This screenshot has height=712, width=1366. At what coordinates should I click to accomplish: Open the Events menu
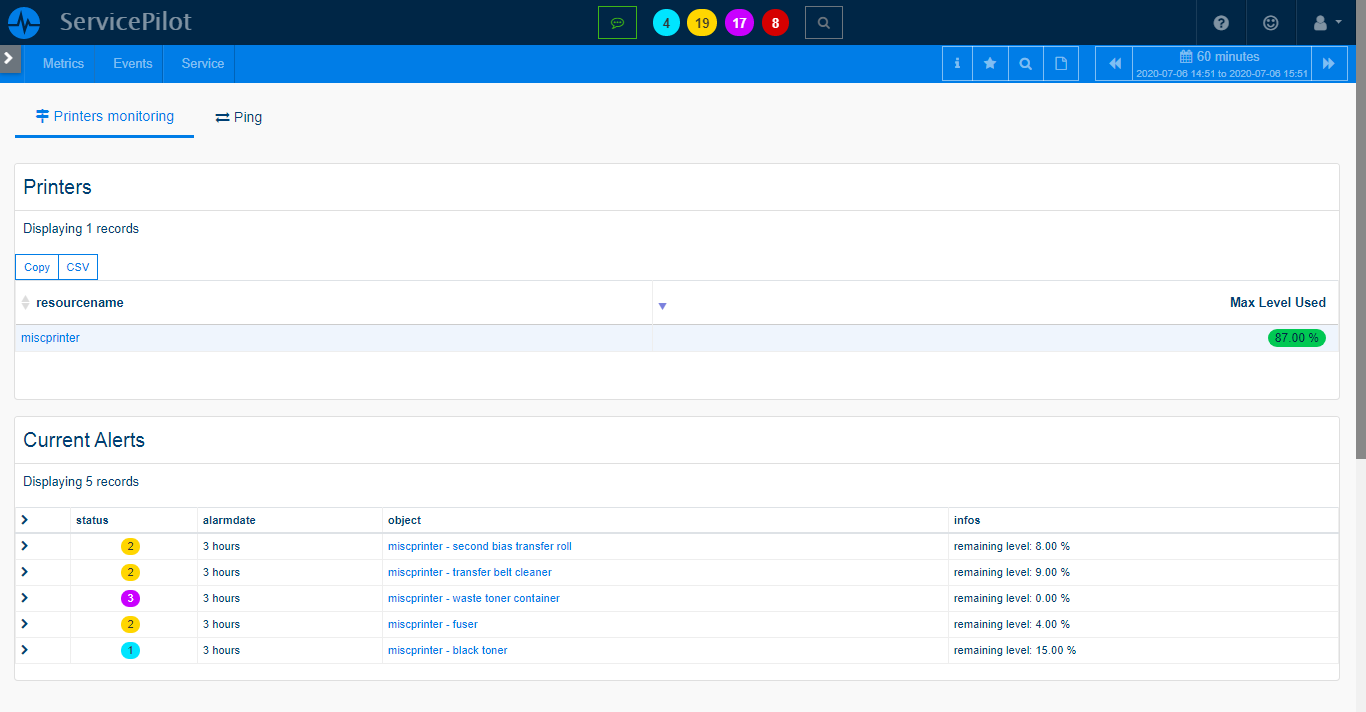point(132,64)
